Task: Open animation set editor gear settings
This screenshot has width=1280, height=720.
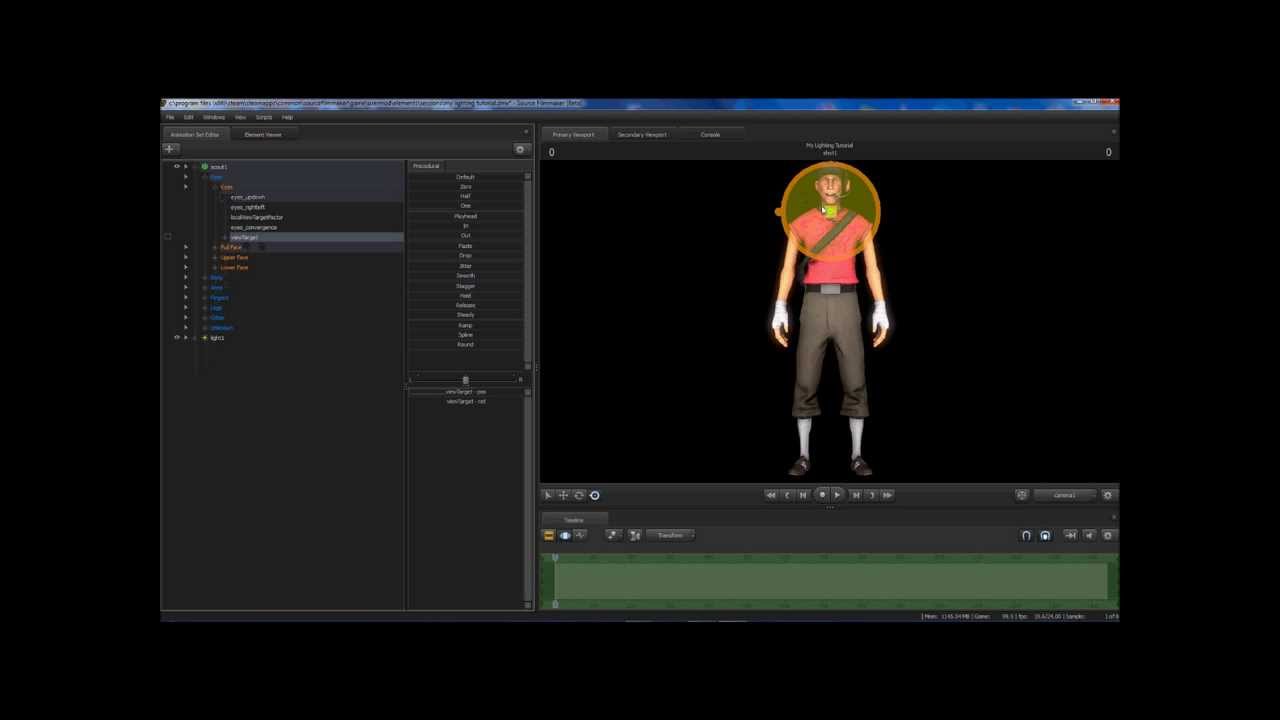Action: coord(519,149)
